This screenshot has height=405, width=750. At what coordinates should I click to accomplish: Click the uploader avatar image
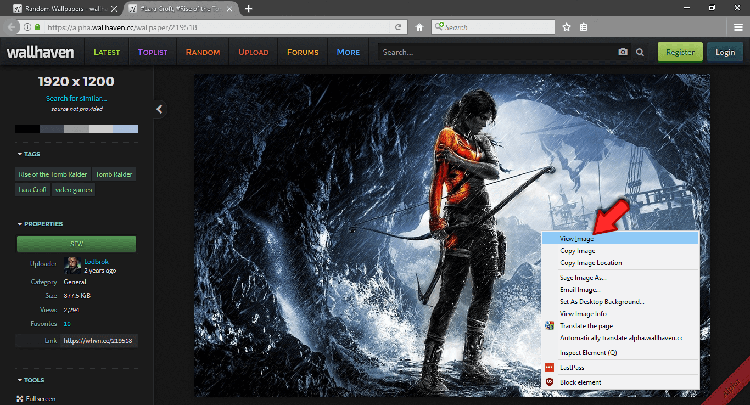point(73,265)
